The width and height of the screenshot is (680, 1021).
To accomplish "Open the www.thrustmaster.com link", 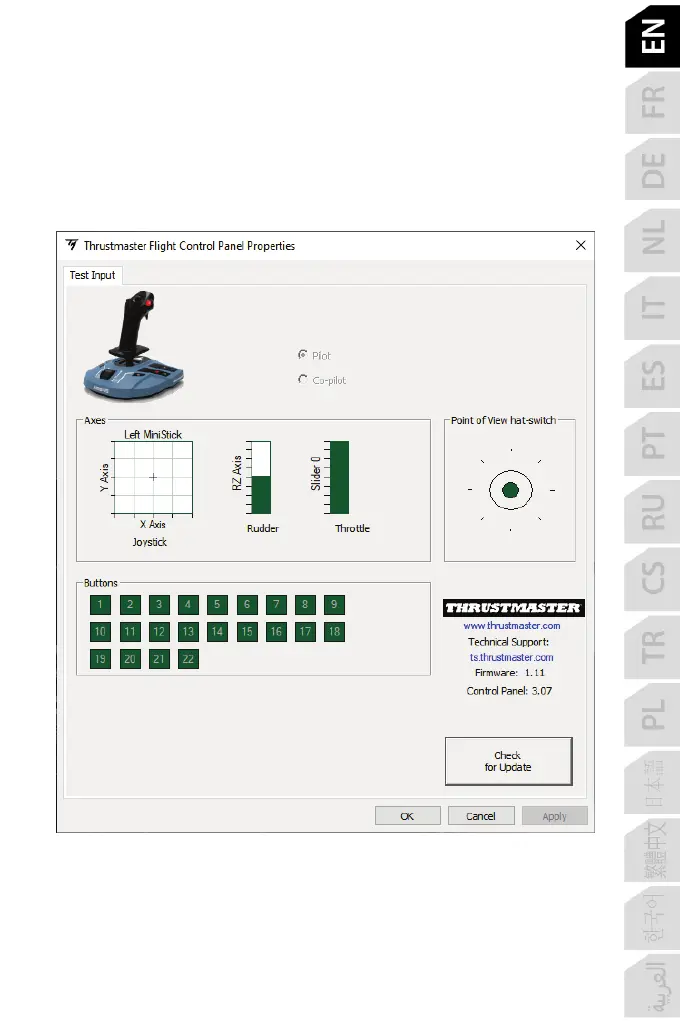I will 512,626.
